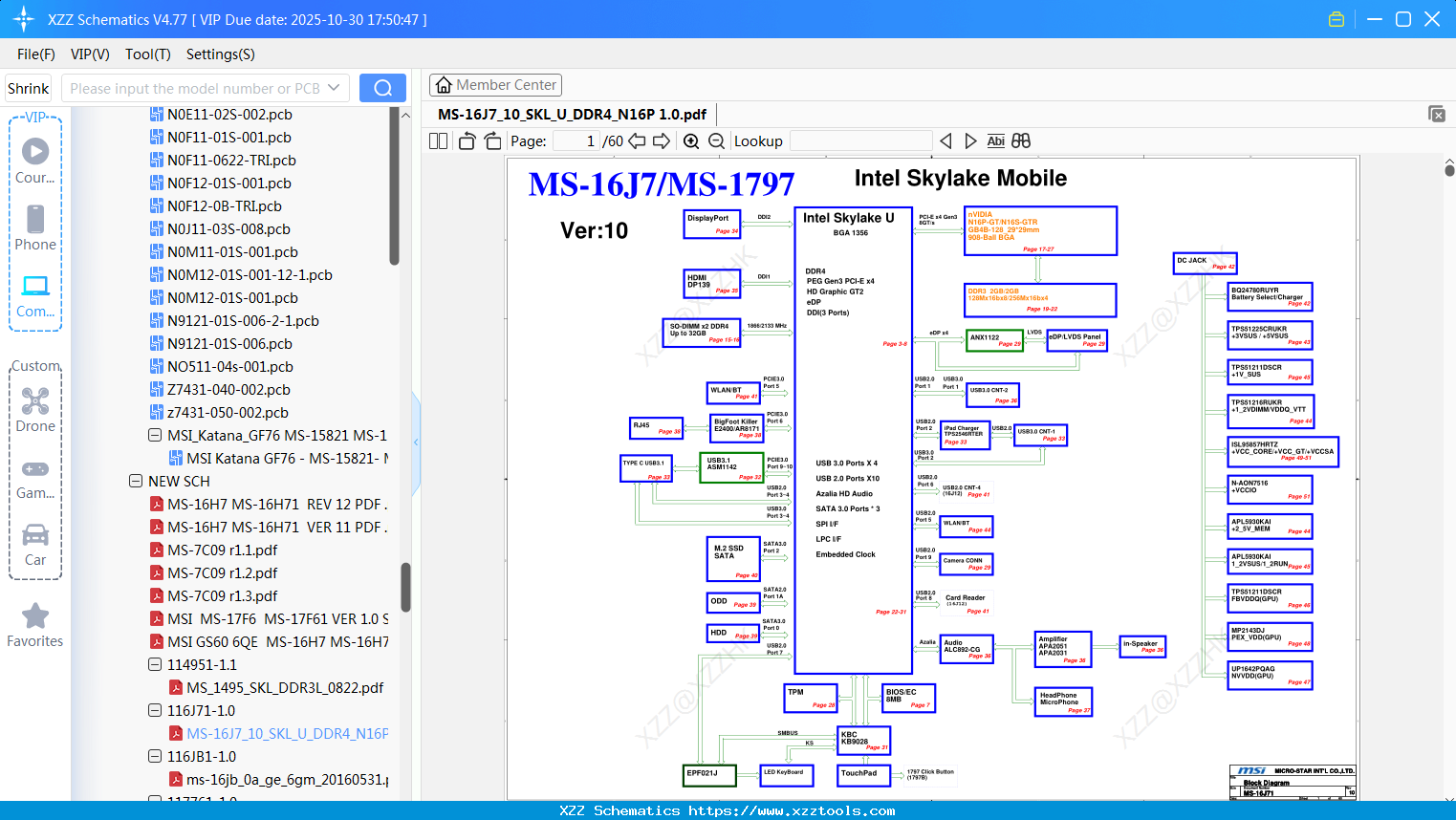Zoom out of the schematic

[716, 141]
